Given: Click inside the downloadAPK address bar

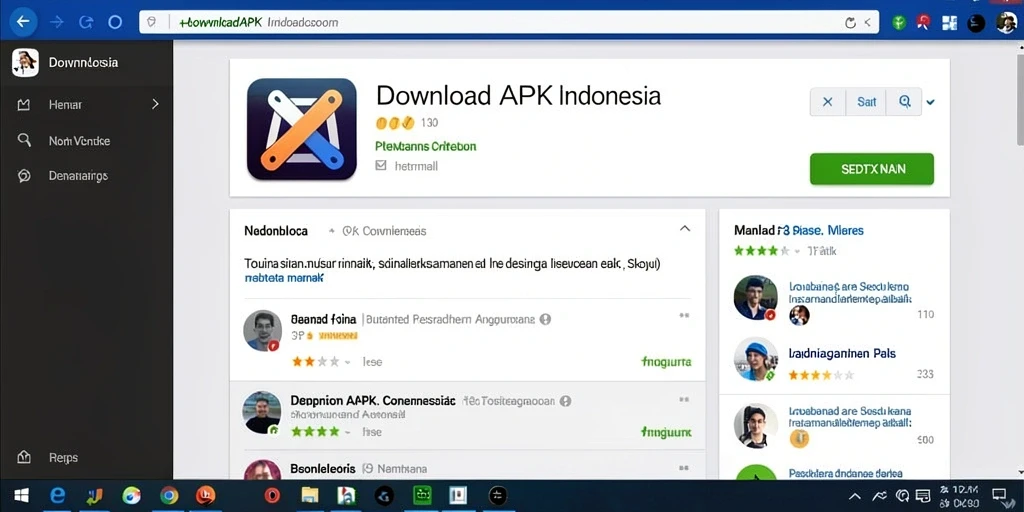Looking at the screenshot, I should coord(509,22).
